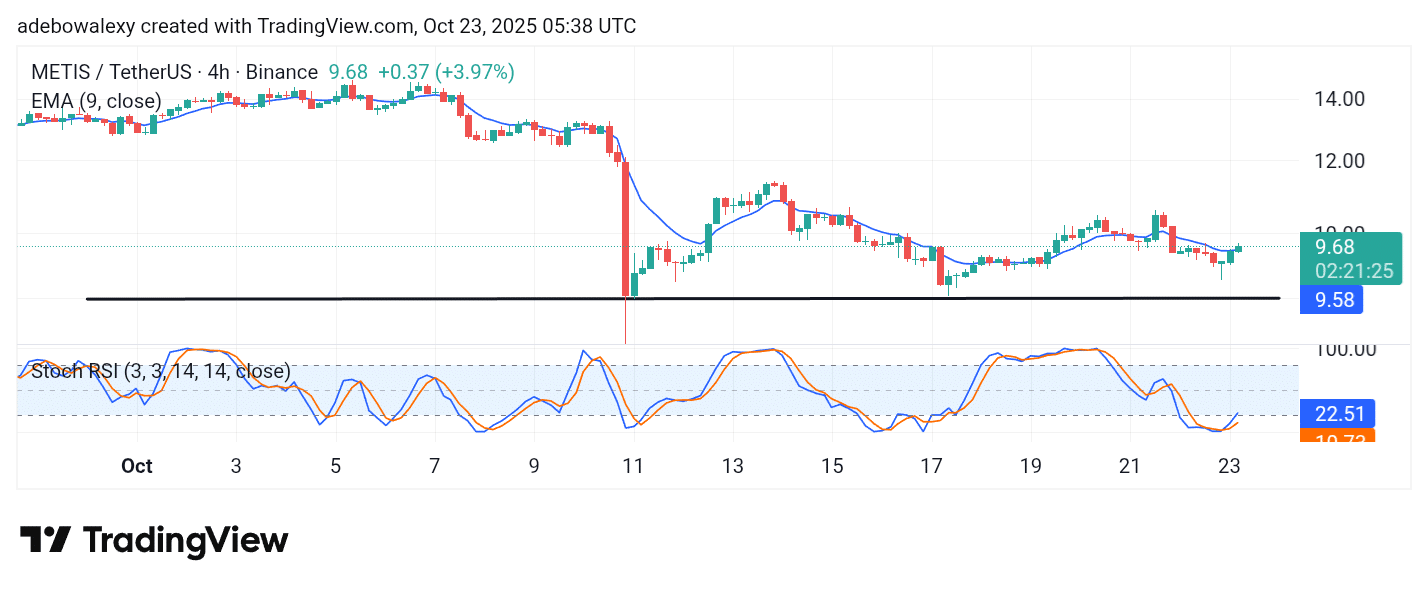1428x591 pixels.
Task: Click the 17 date on the time axis
Action: pos(931,466)
